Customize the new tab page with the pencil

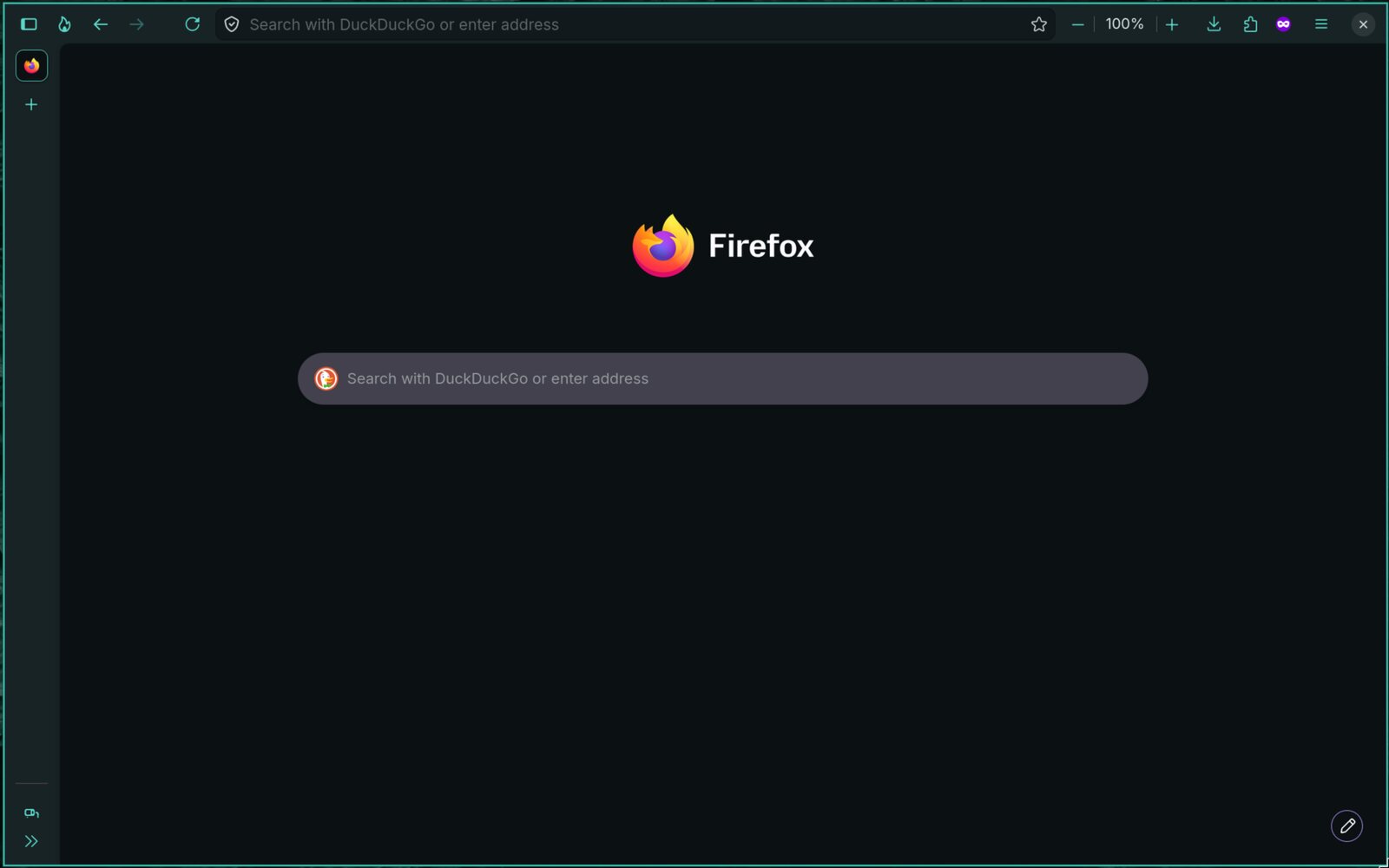[x=1346, y=825]
